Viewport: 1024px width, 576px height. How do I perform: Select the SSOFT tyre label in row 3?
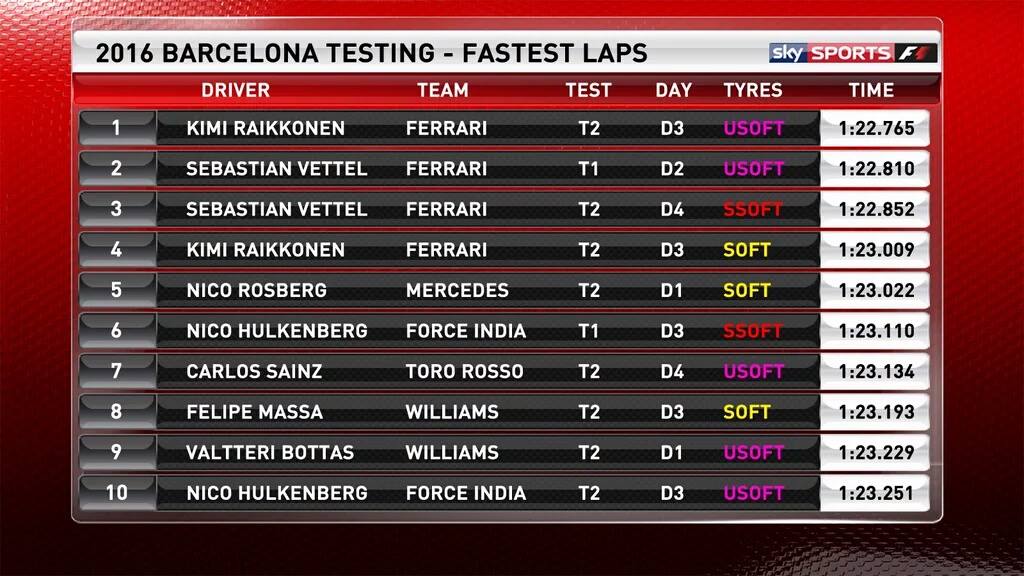click(752, 210)
